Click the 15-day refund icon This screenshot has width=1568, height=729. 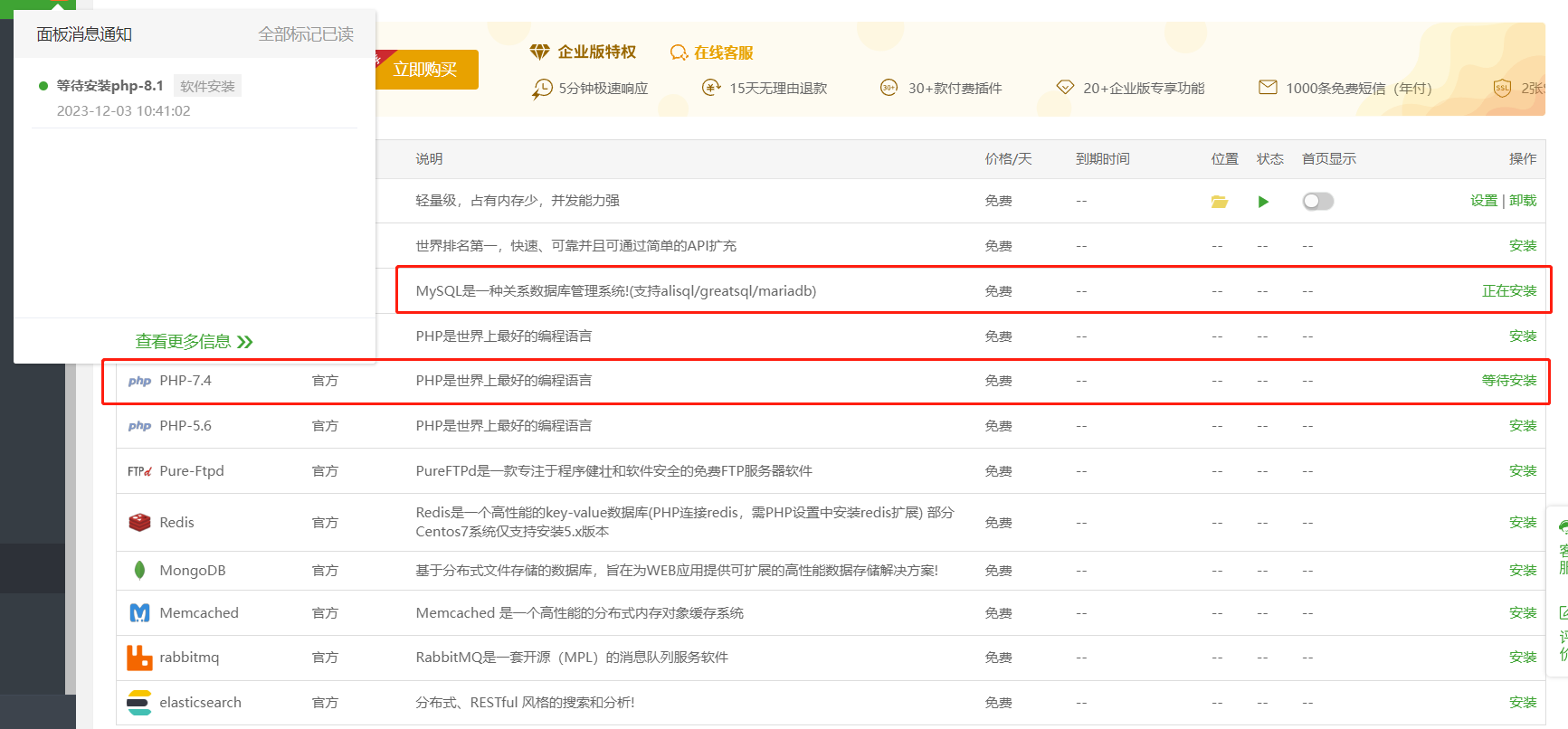[711, 88]
